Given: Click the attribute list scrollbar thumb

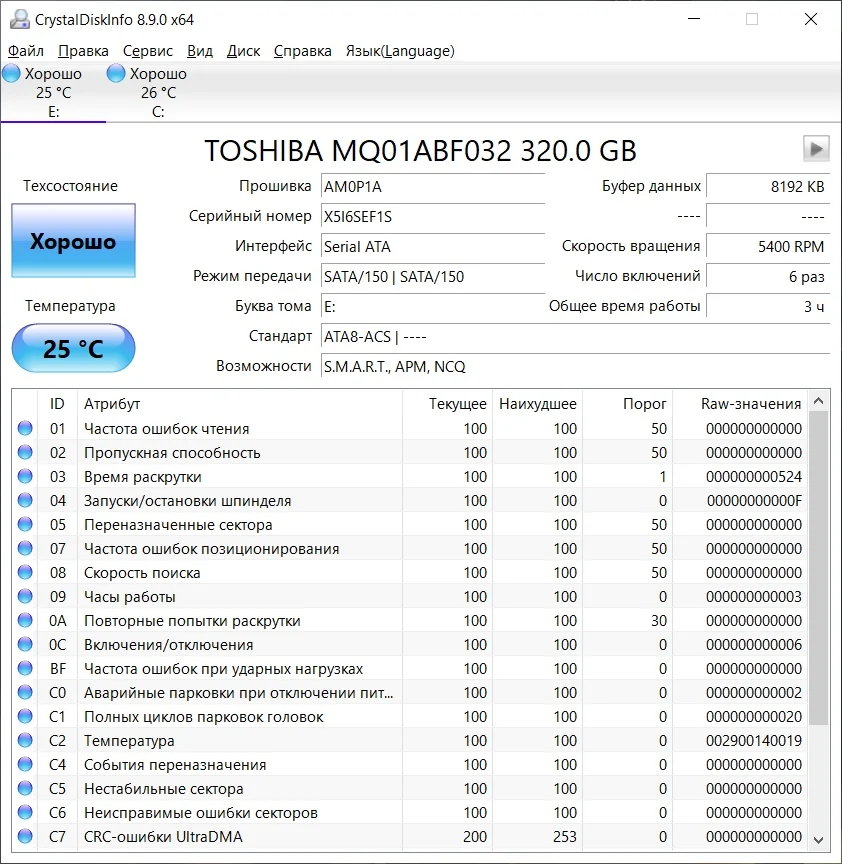Looking at the screenshot, I should (819, 568).
